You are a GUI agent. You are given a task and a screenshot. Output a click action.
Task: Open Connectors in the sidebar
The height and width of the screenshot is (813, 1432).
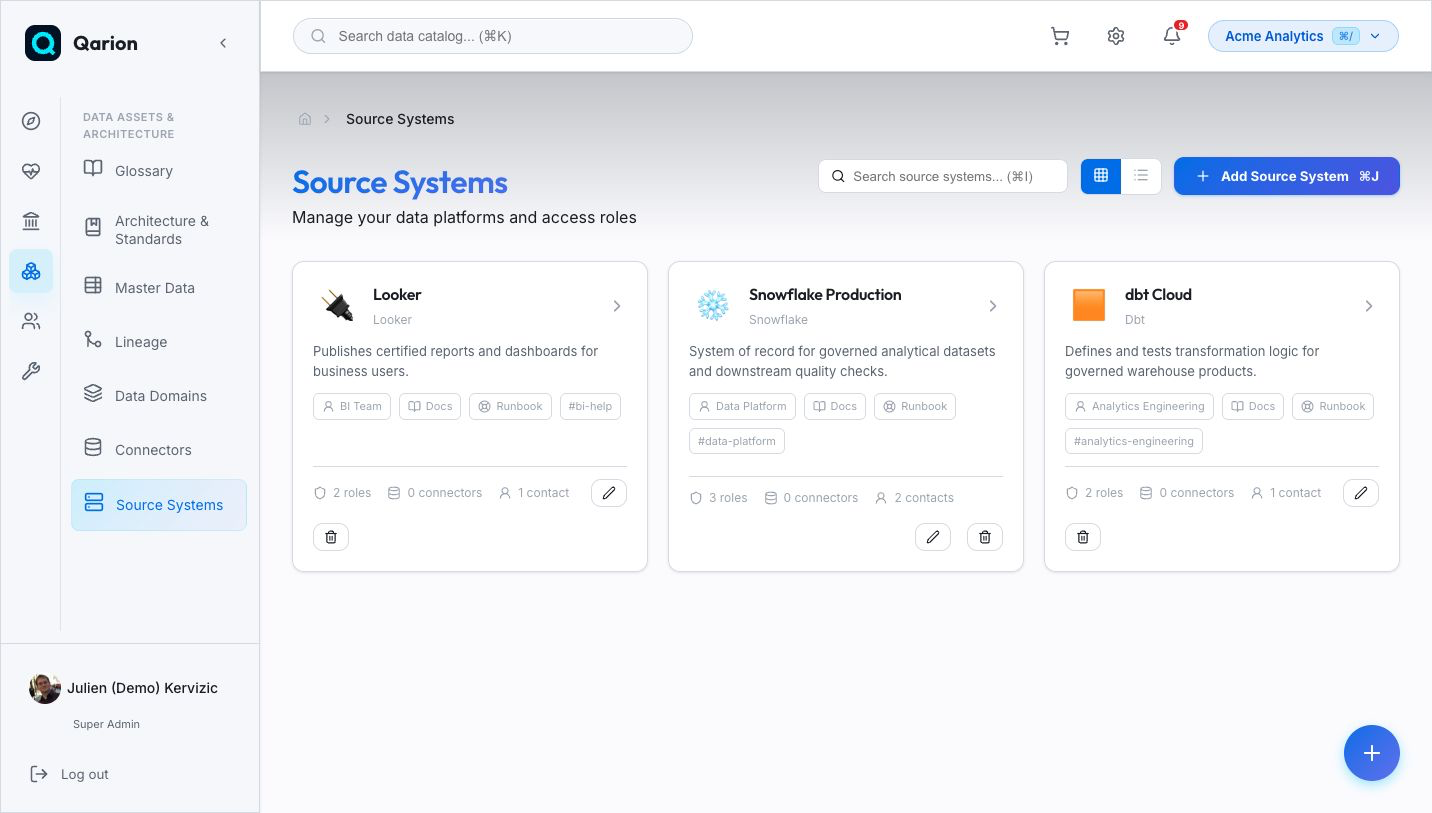pos(159,449)
